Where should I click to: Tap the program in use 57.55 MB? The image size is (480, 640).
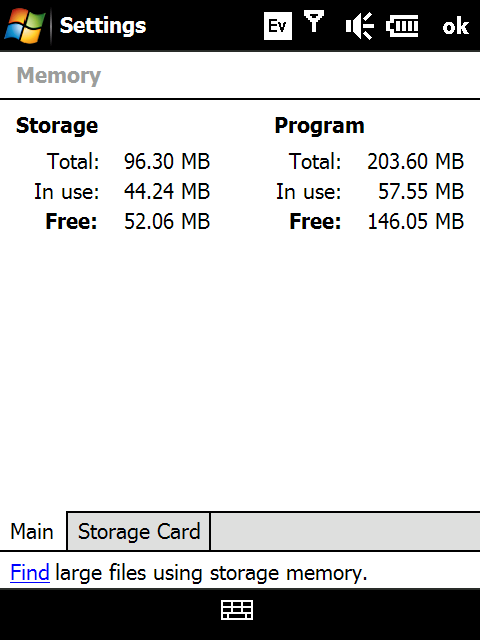[x=421, y=191]
